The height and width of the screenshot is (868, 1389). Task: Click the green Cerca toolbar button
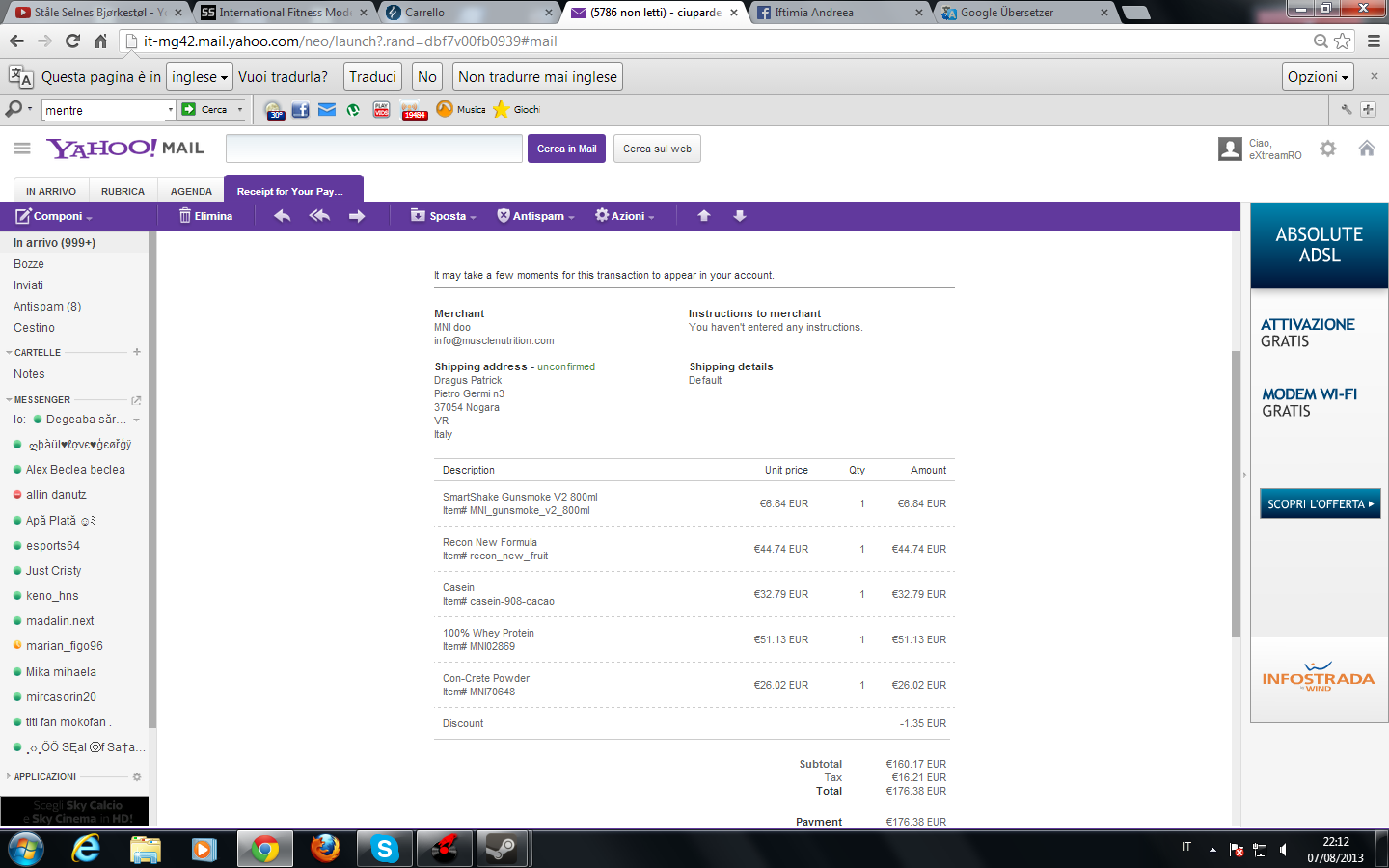click(204, 110)
